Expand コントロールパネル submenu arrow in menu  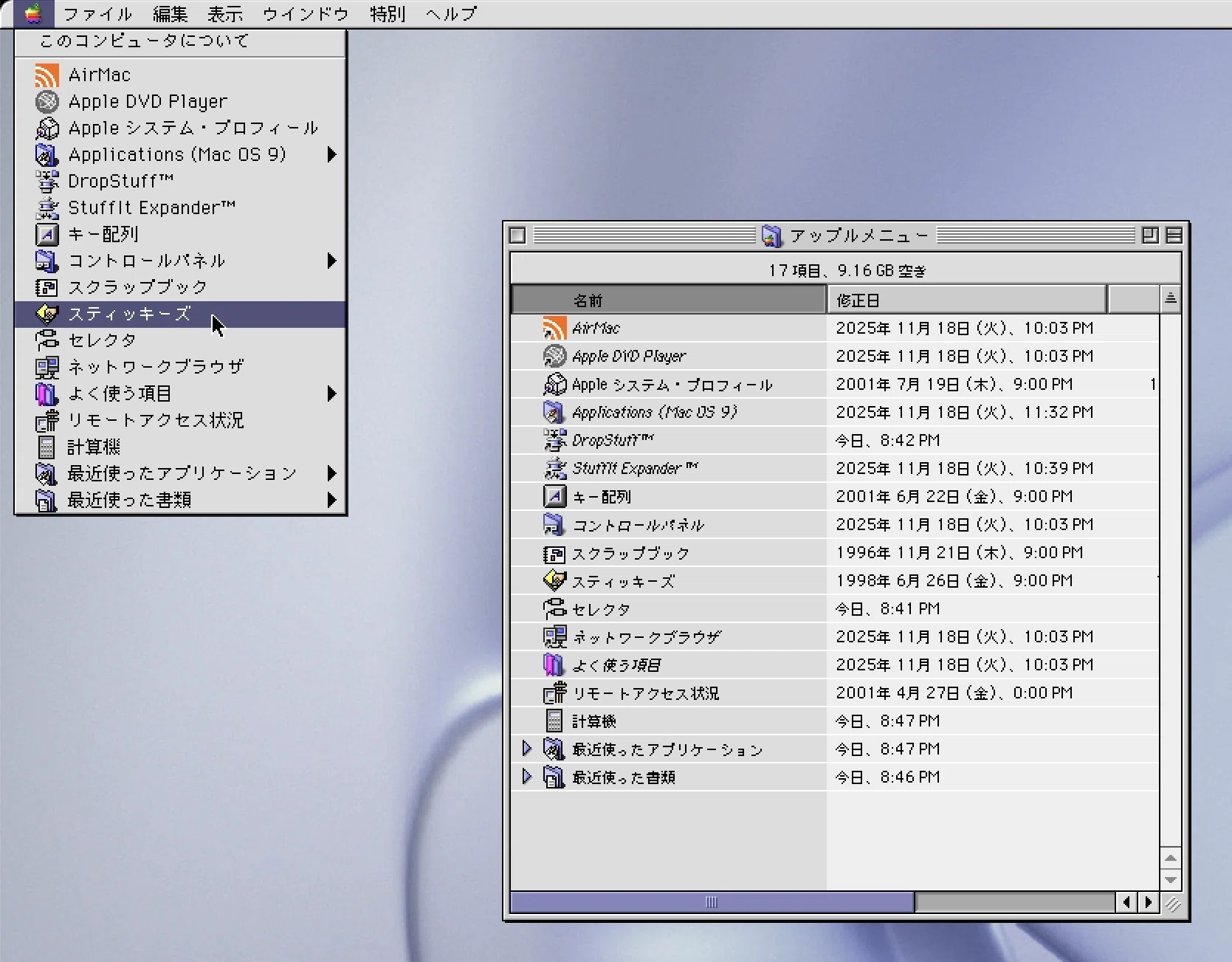point(331,261)
